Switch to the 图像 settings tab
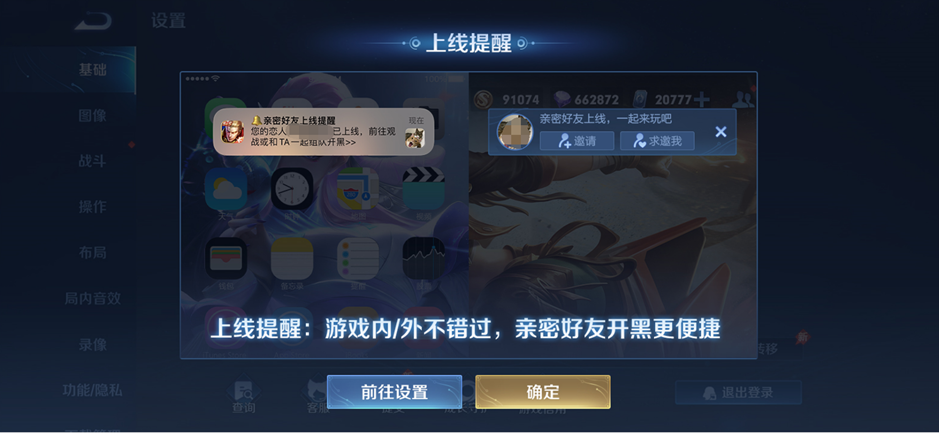This screenshot has height=433, width=939. click(x=92, y=116)
